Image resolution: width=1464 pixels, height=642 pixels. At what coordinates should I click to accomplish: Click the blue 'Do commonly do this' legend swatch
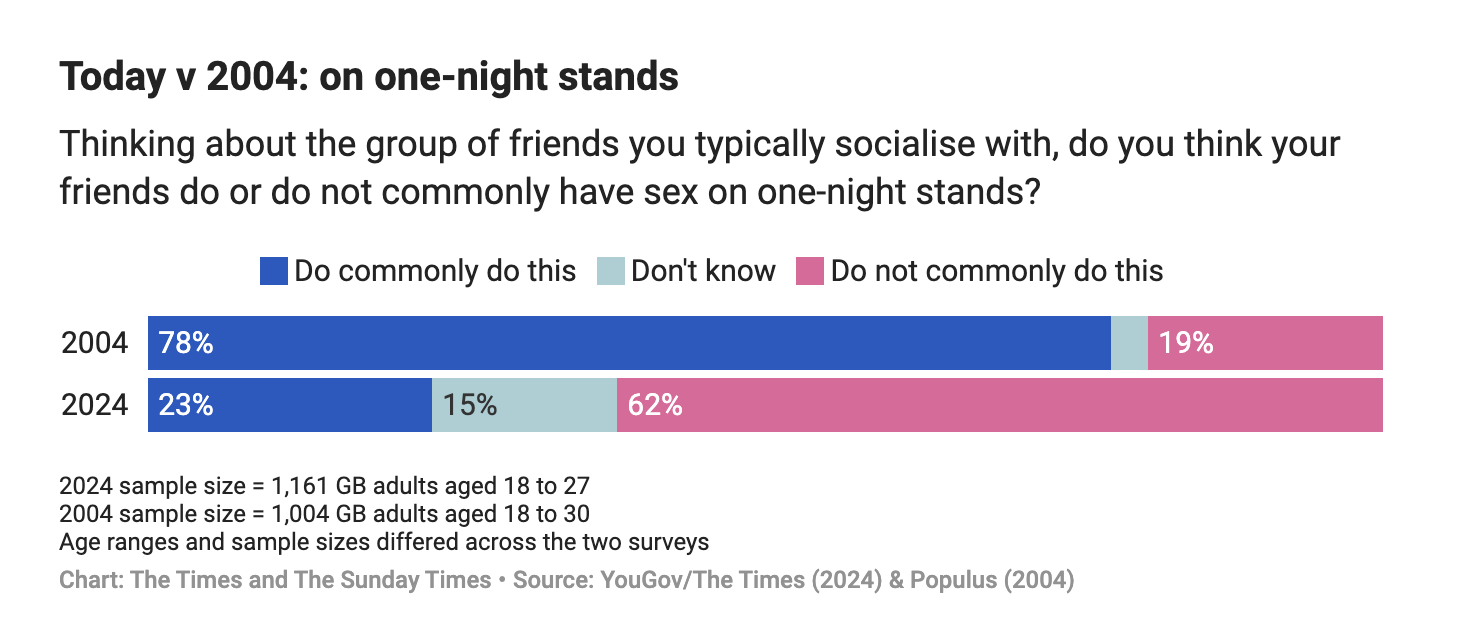pos(274,271)
